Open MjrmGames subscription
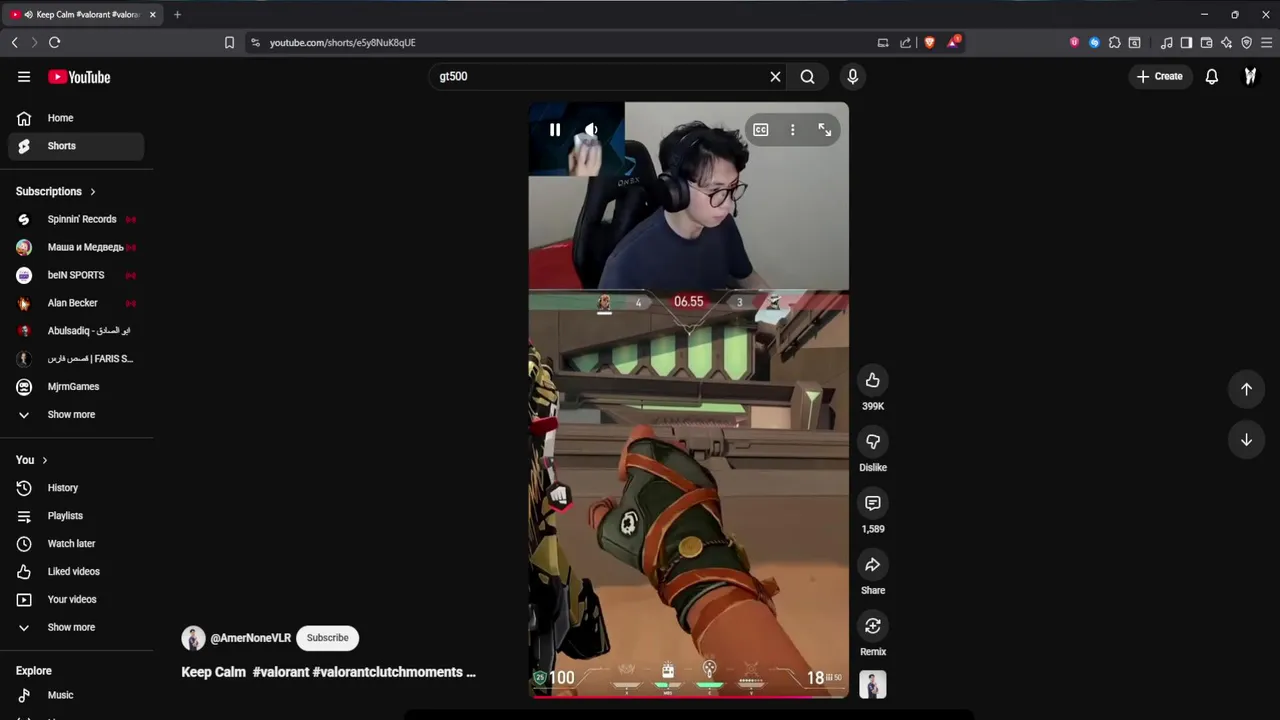1280x720 pixels. 76,387
